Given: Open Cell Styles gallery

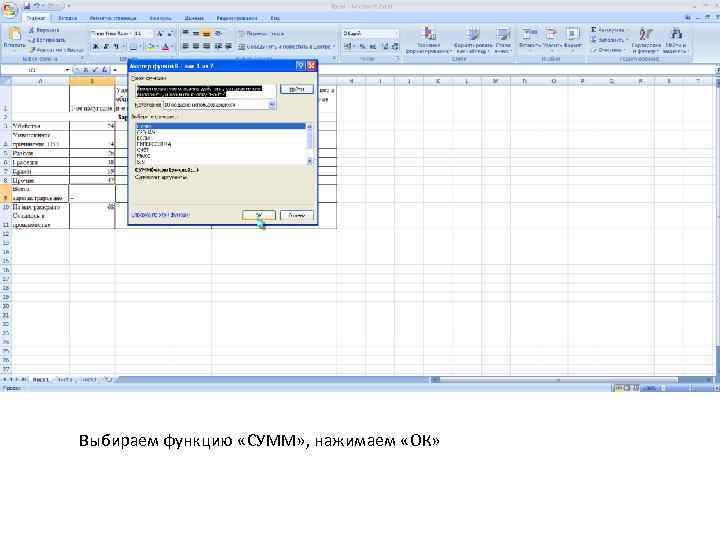Looking at the screenshot, I should click(503, 40).
